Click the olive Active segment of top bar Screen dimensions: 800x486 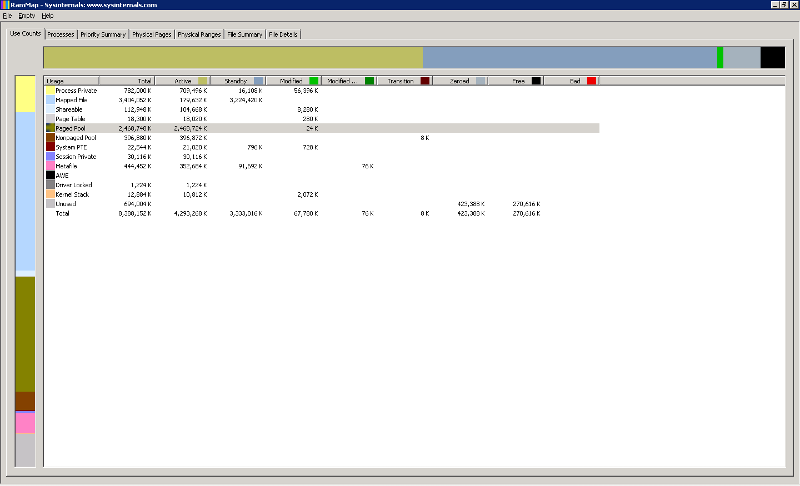(x=233, y=57)
